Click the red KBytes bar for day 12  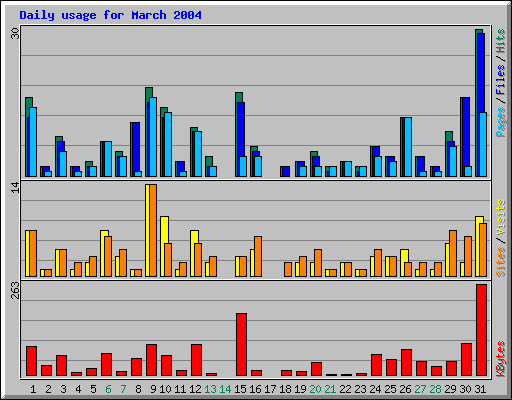tap(196, 360)
